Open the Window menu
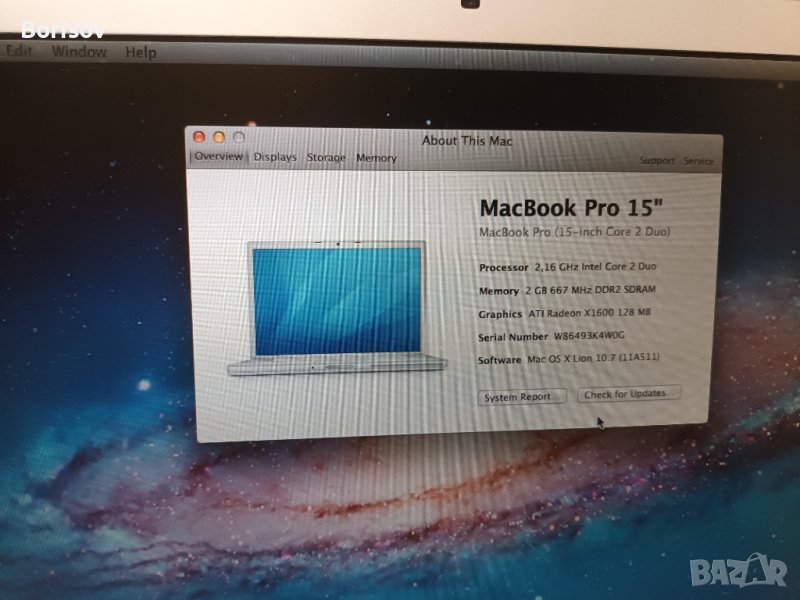 pyautogui.click(x=79, y=52)
